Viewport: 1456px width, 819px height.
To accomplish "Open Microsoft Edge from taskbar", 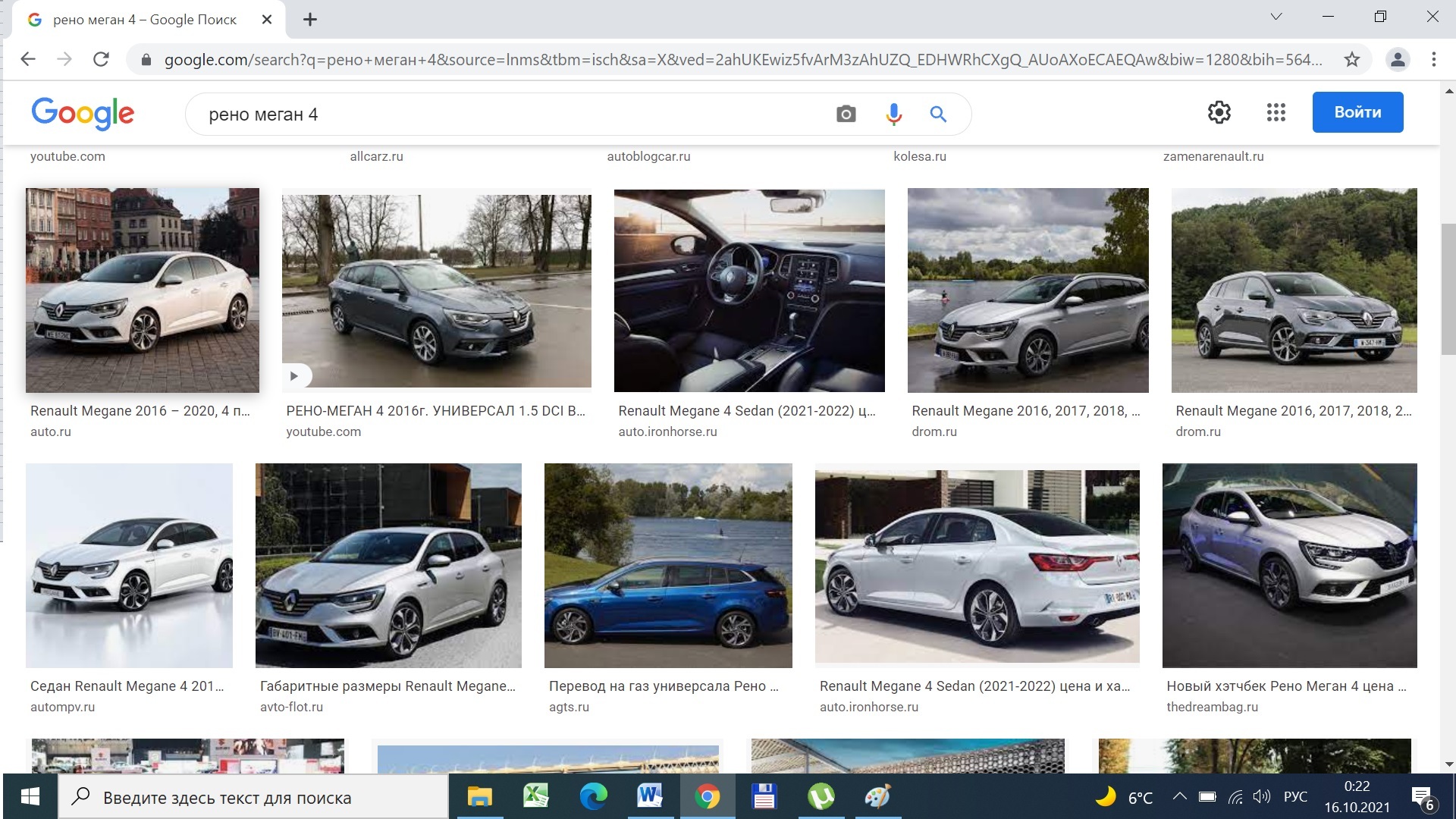I will click(x=593, y=797).
